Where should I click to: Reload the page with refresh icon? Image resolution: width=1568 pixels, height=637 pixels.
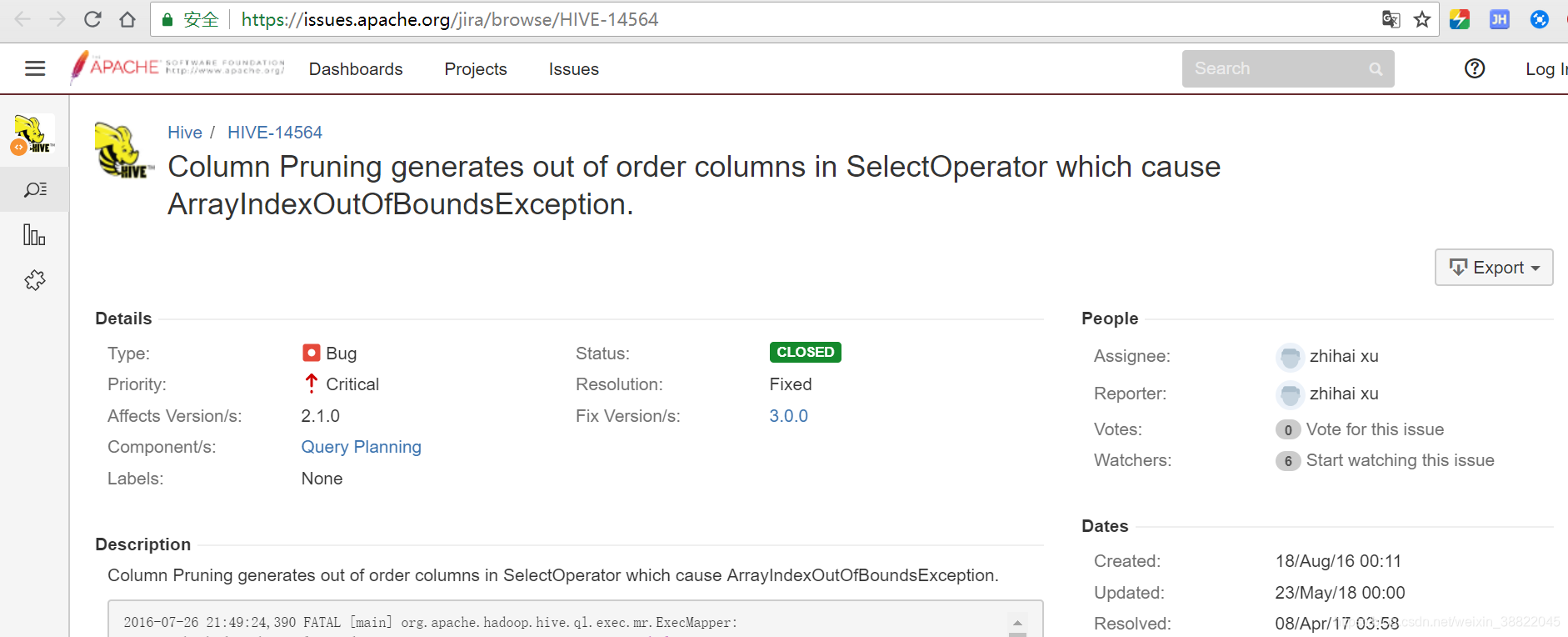(x=92, y=19)
